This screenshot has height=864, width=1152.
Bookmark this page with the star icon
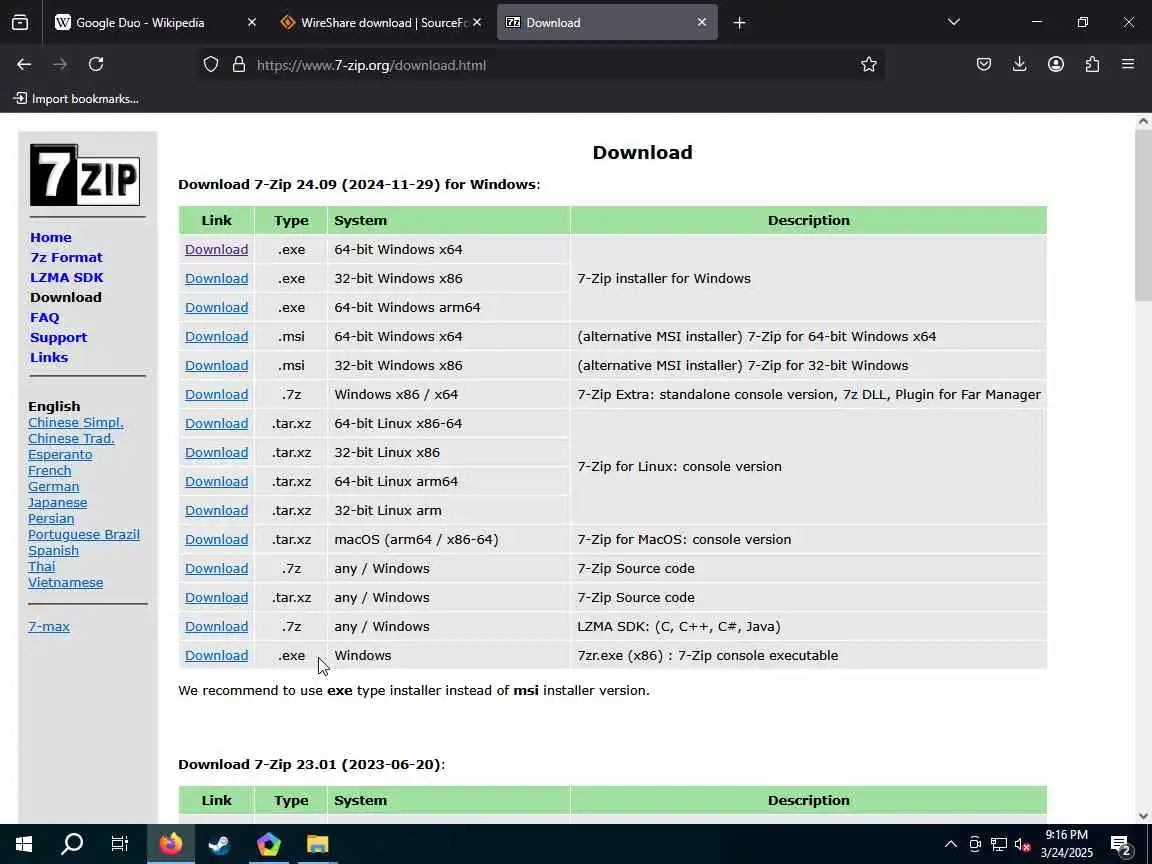click(x=868, y=65)
